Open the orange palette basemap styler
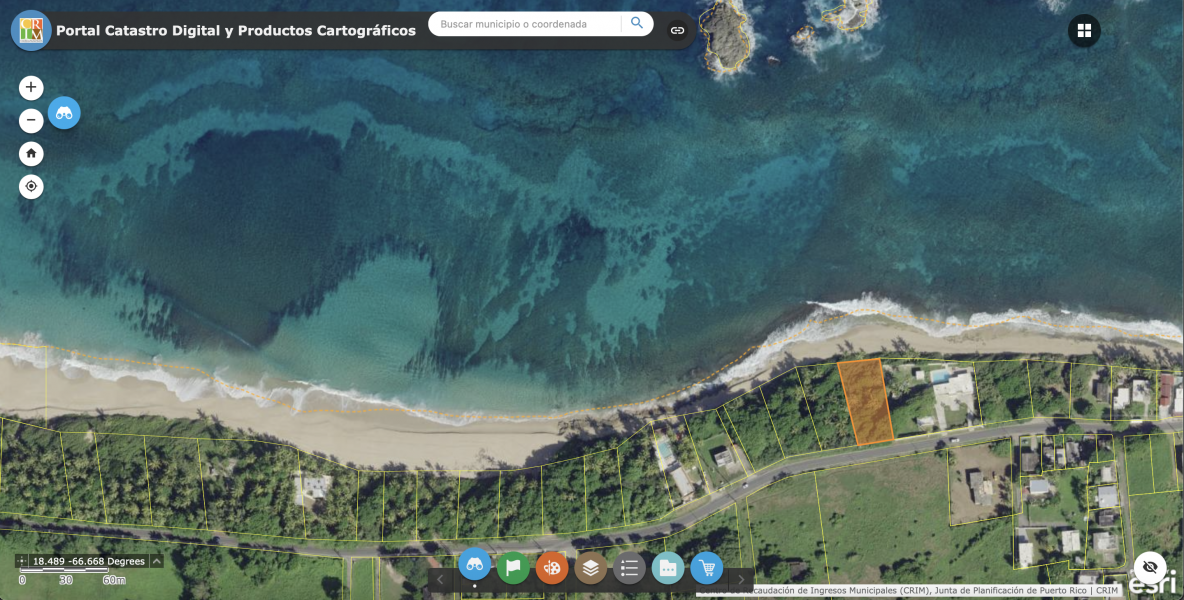1184x600 pixels. (551, 566)
